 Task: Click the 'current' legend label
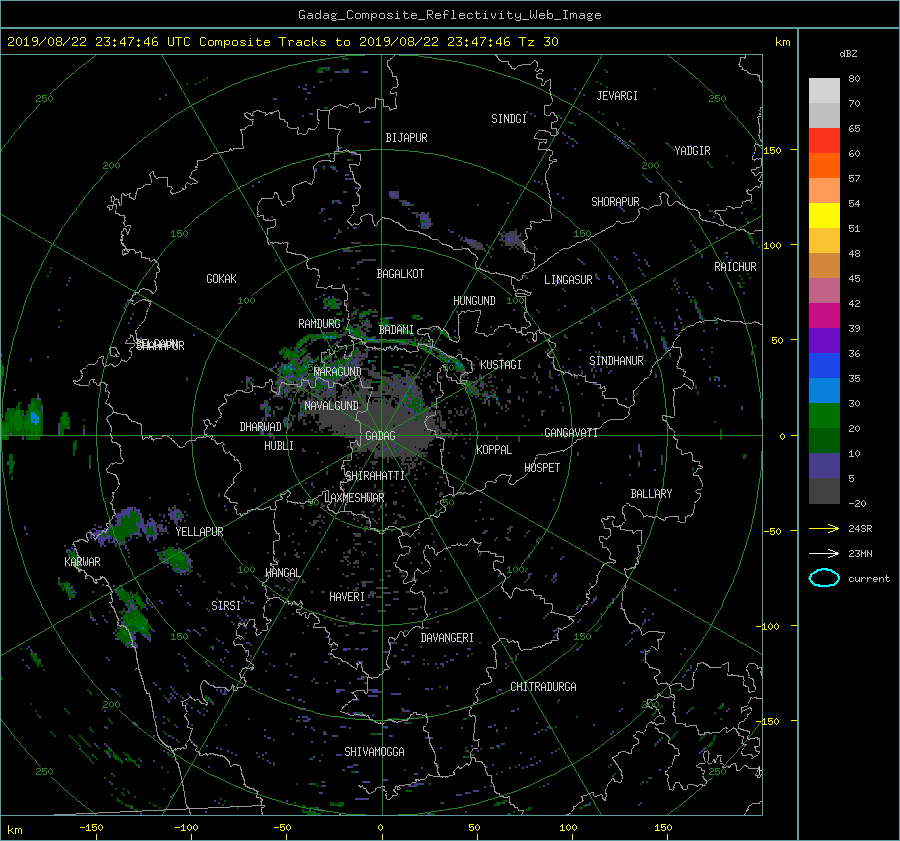[869, 579]
